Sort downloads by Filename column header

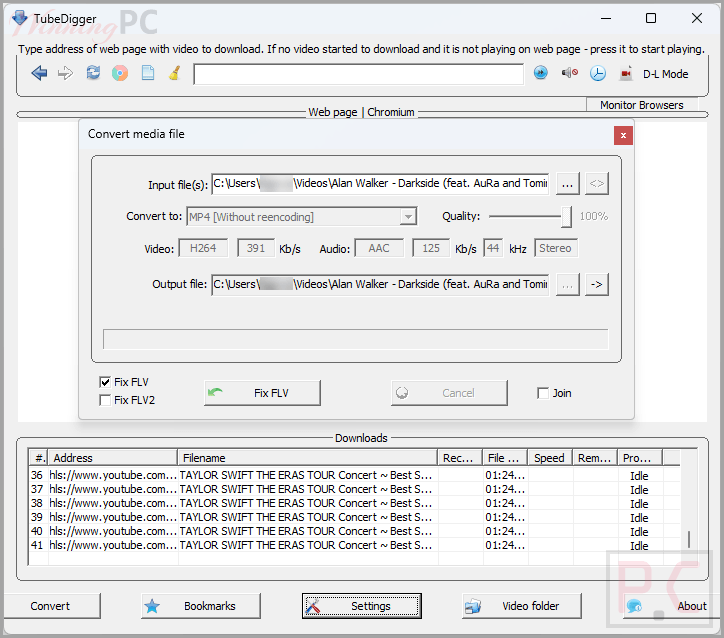pyautogui.click(x=308, y=457)
